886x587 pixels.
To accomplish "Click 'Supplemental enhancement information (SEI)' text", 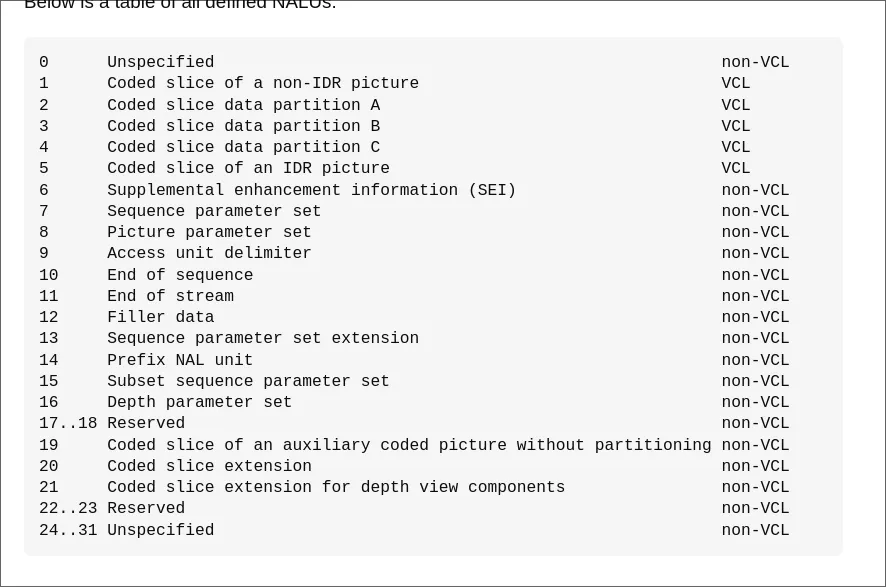I will 311,190.
